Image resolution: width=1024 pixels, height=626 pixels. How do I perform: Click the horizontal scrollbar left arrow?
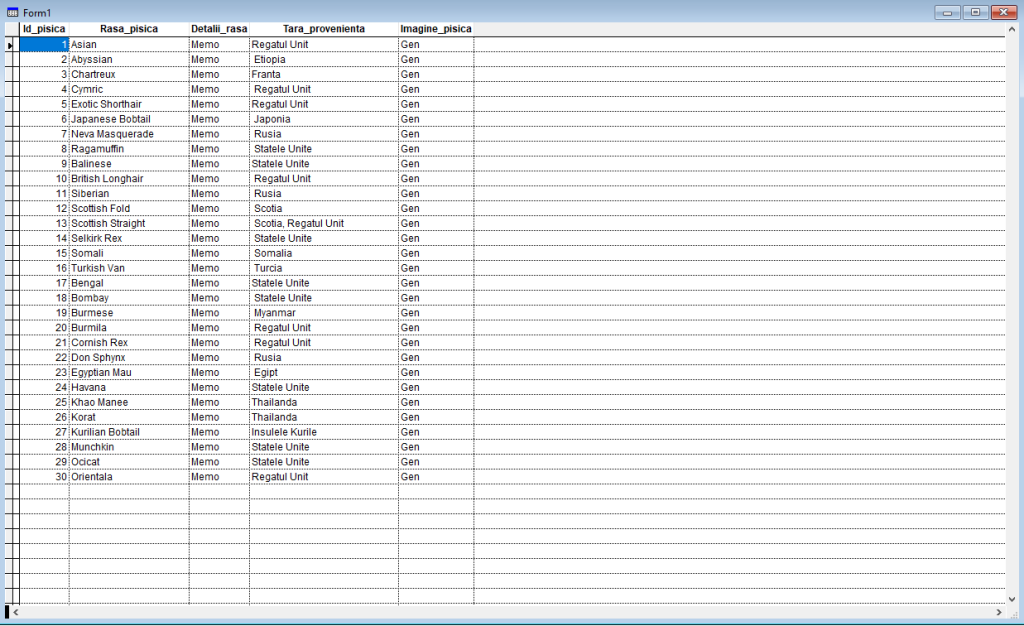(16, 612)
